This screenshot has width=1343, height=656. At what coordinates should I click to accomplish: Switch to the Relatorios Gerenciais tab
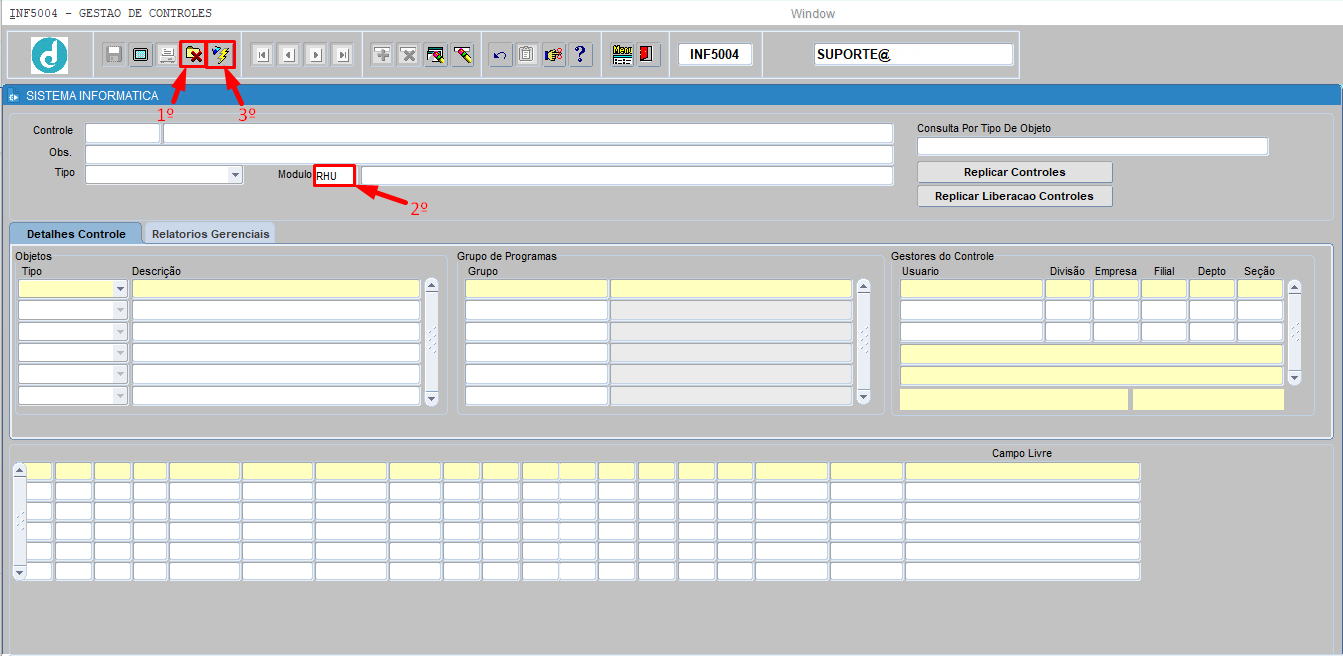click(210, 233)
